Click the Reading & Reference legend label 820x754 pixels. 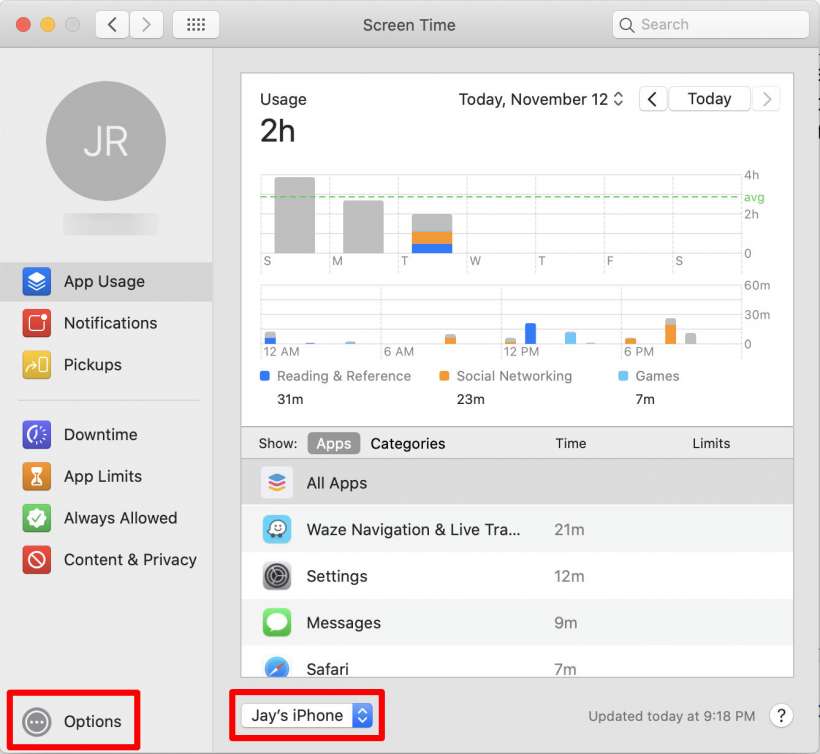pyautogui.click(x=344, y=376)
